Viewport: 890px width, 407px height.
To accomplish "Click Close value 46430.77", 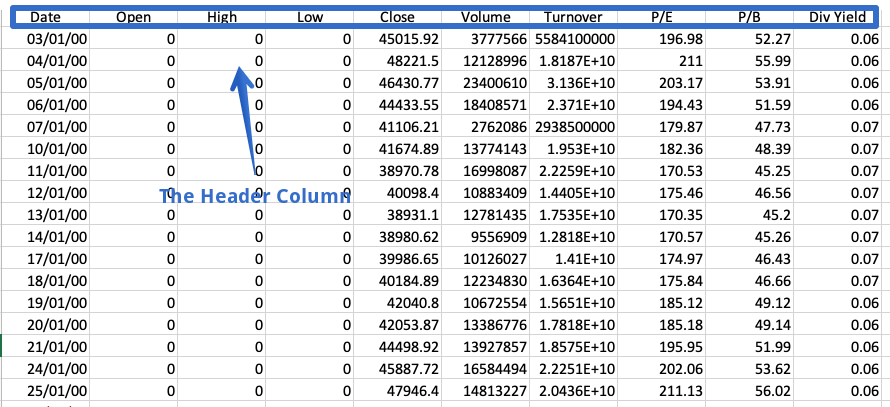I will [397, 83].
